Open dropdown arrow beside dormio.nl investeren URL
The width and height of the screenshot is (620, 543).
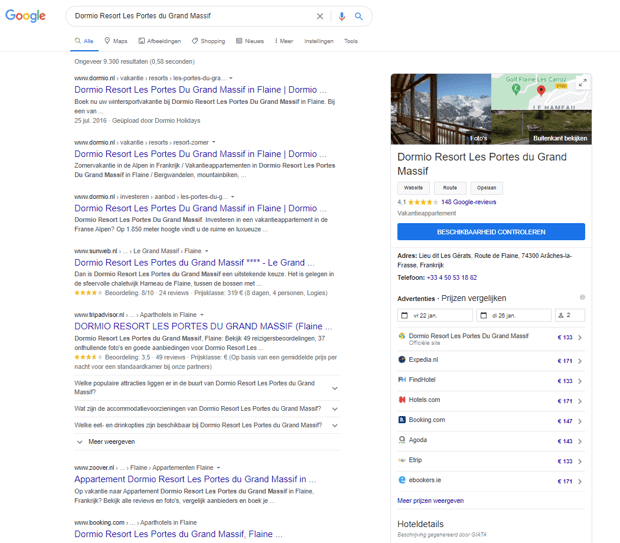coord(233,197)
